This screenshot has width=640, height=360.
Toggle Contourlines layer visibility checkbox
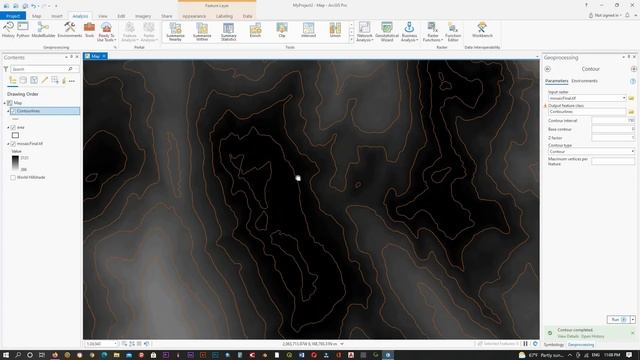coord(13,111)
